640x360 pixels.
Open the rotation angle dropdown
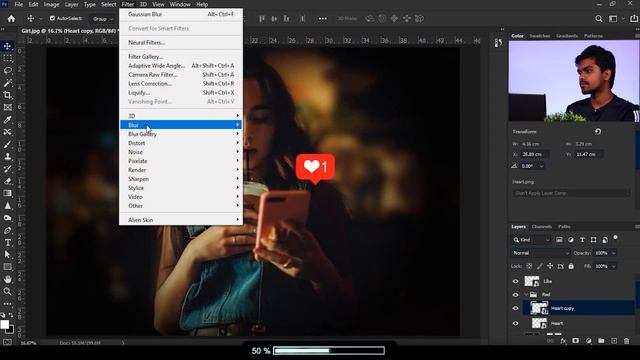pyautogui.click(x=541, y=167)
